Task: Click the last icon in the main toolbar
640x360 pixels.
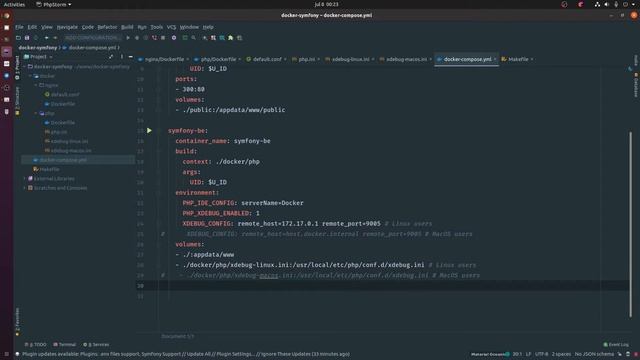Action: (x=240, y=38)
